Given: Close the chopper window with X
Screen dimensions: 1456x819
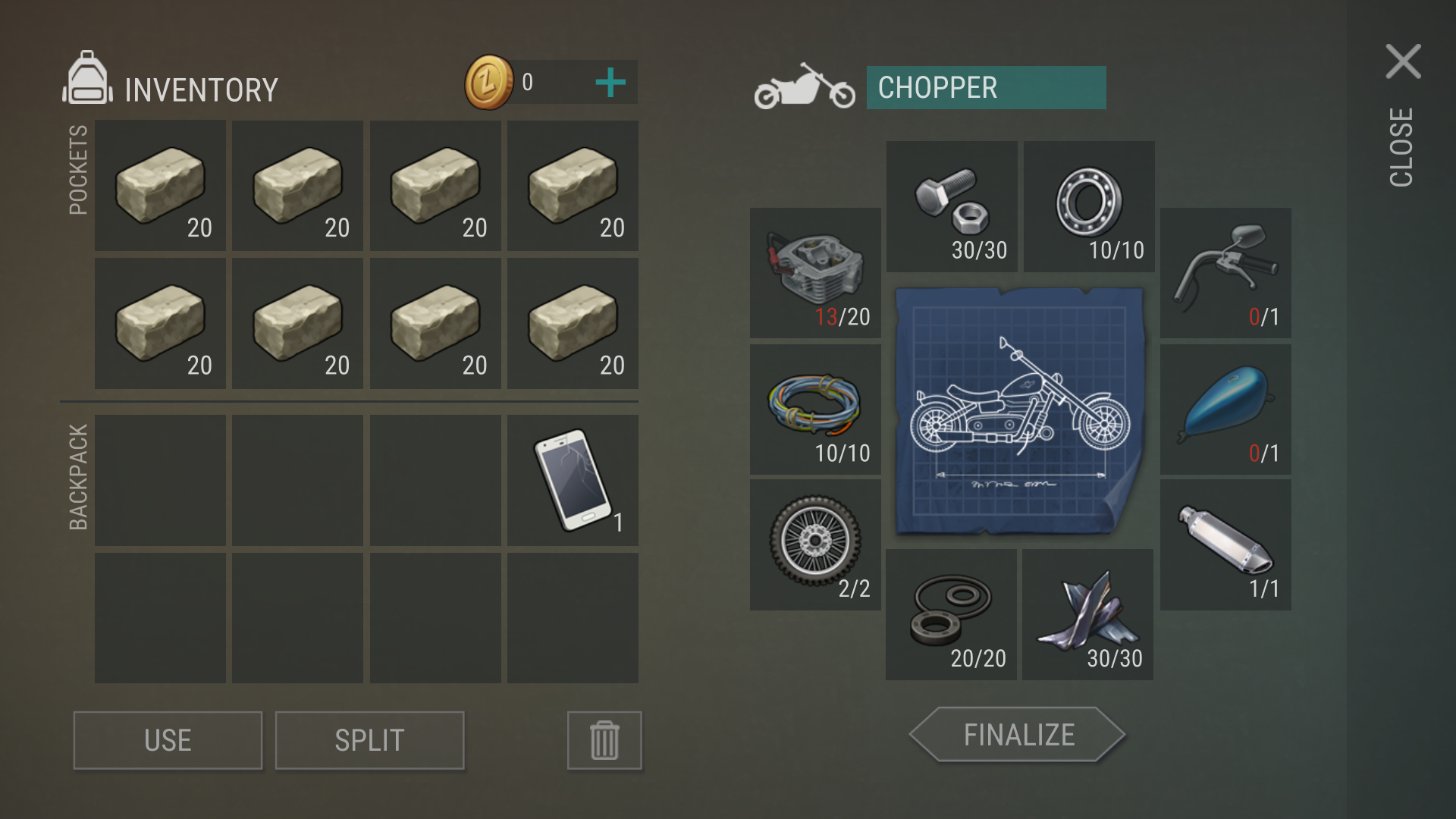Looking at the screenshot, I should pos(1403,61).
